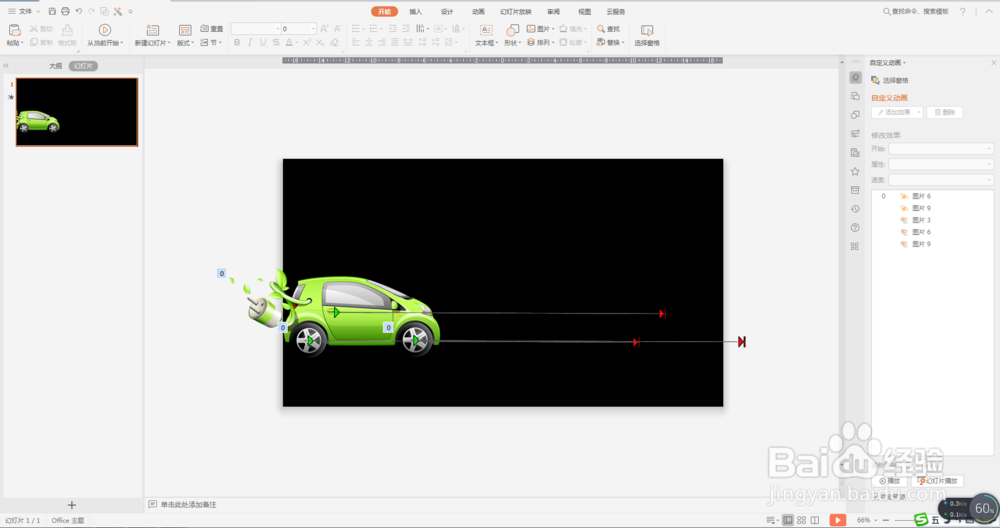
Task: Click the properties sliders icon in sidebar
Action: point(855,134)
